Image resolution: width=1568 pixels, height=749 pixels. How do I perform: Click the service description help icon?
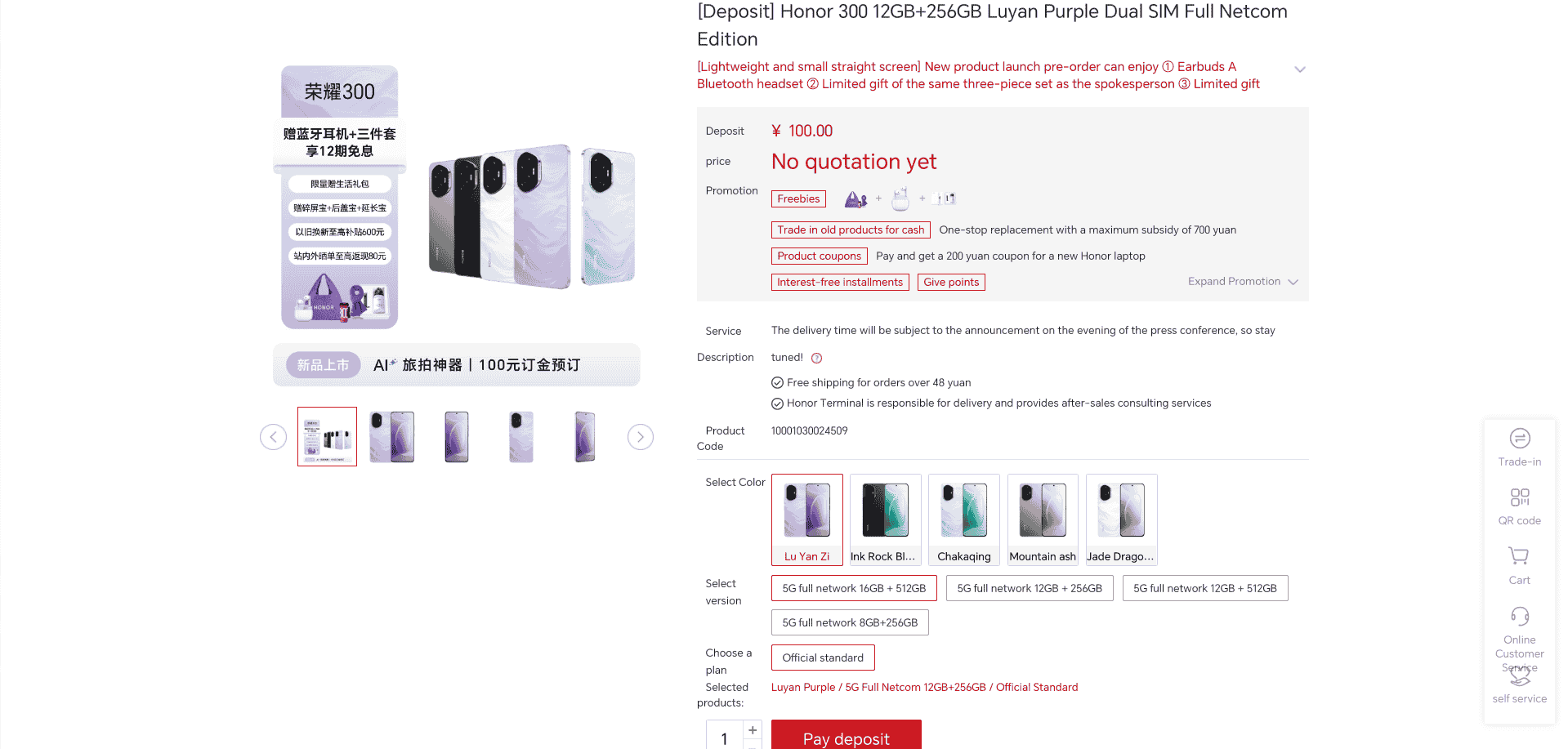816,358
